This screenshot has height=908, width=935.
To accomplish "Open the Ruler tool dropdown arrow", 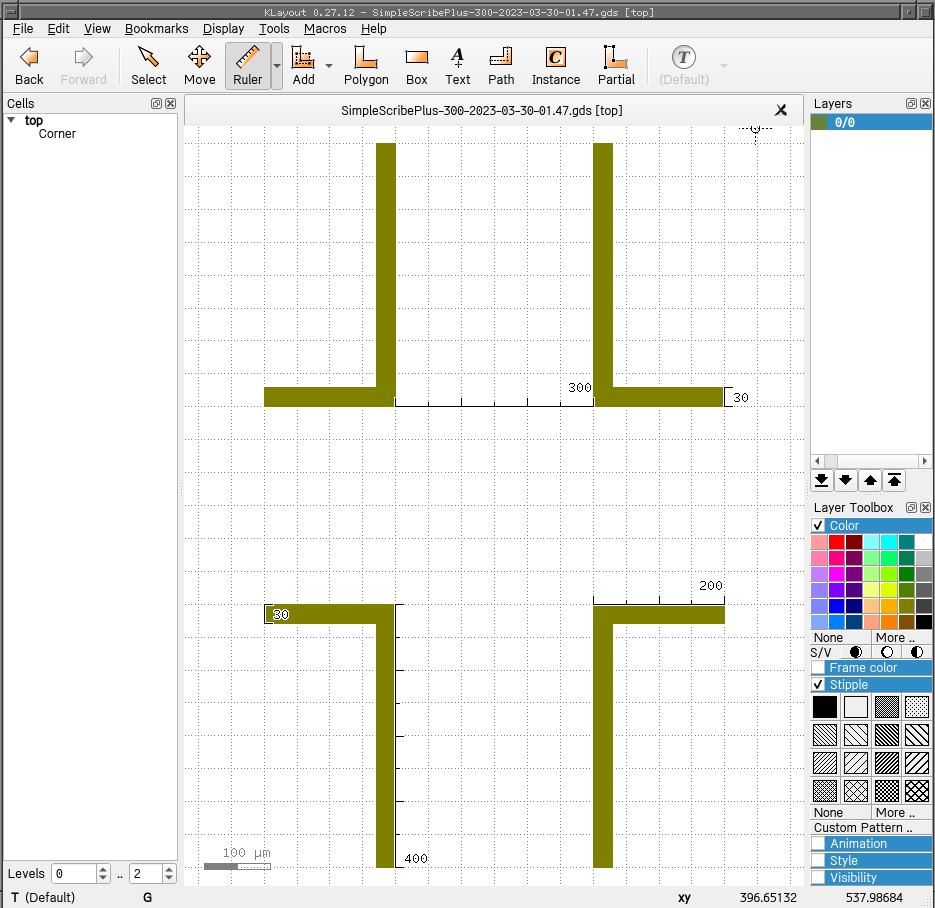I will click(x=277, y=66).
